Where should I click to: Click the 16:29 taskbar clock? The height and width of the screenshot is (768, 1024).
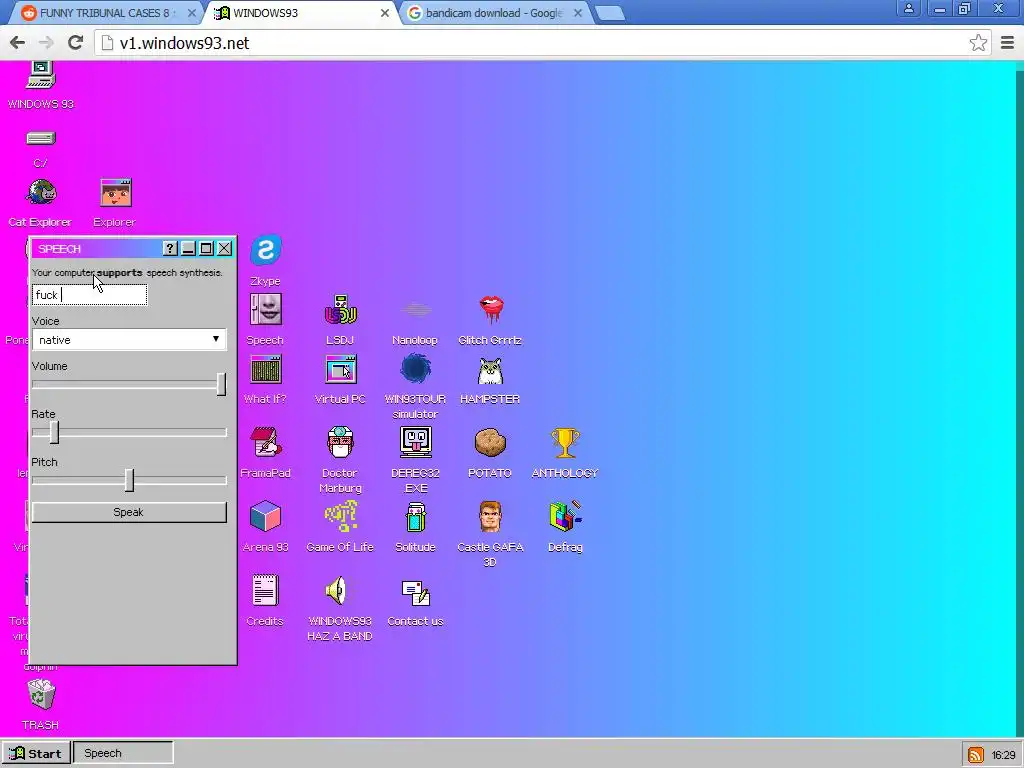click(1003, 754)
